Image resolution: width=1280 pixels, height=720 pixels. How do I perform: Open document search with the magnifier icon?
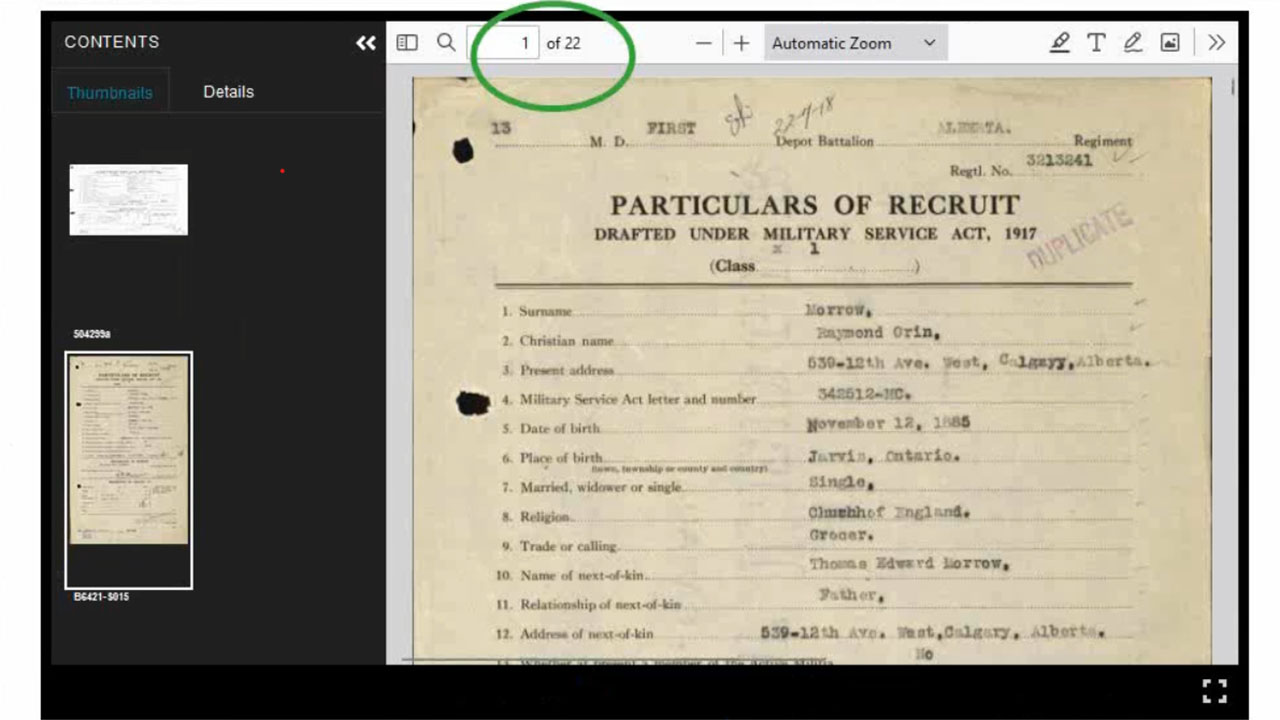coord(446,42)
